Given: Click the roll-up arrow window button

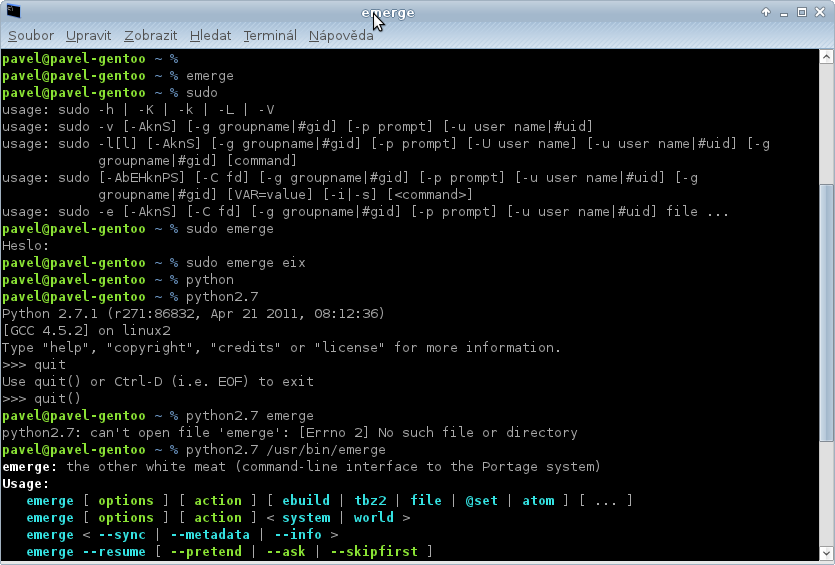Looking at the screenshot, I should (766, 12).
